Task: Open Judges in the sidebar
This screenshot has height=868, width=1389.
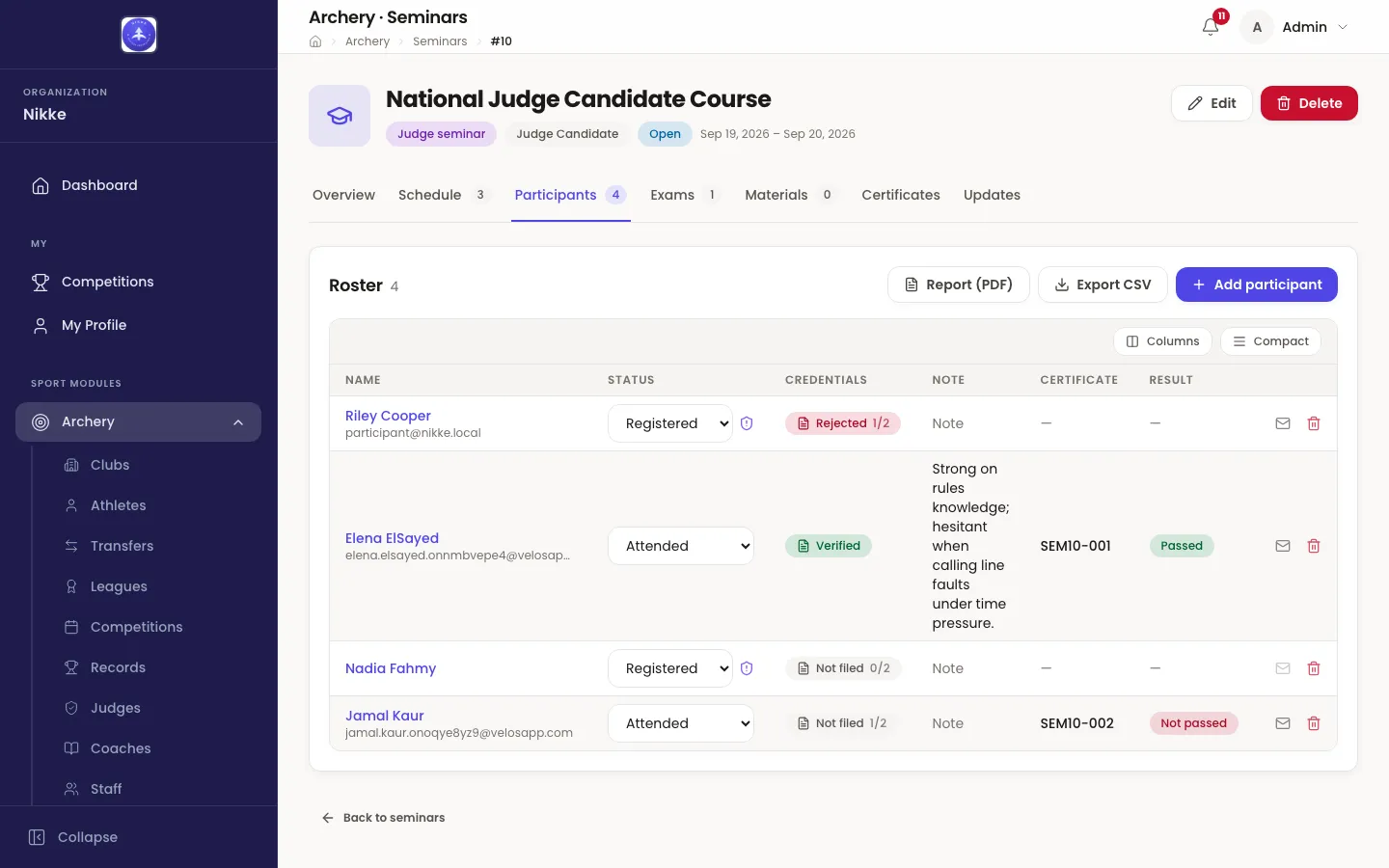Action: tap(116, 708)
